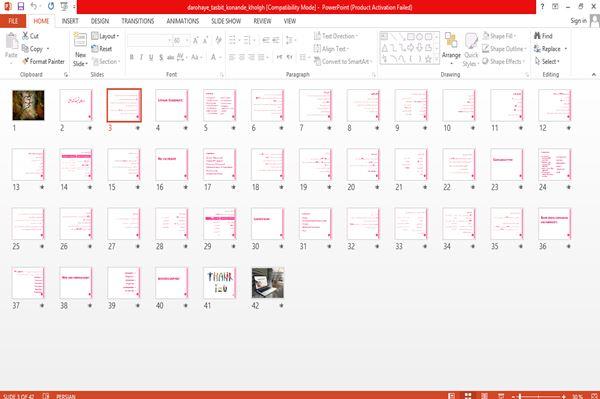Expand the Undo history dropdown arrow

[x=41, y=7]
